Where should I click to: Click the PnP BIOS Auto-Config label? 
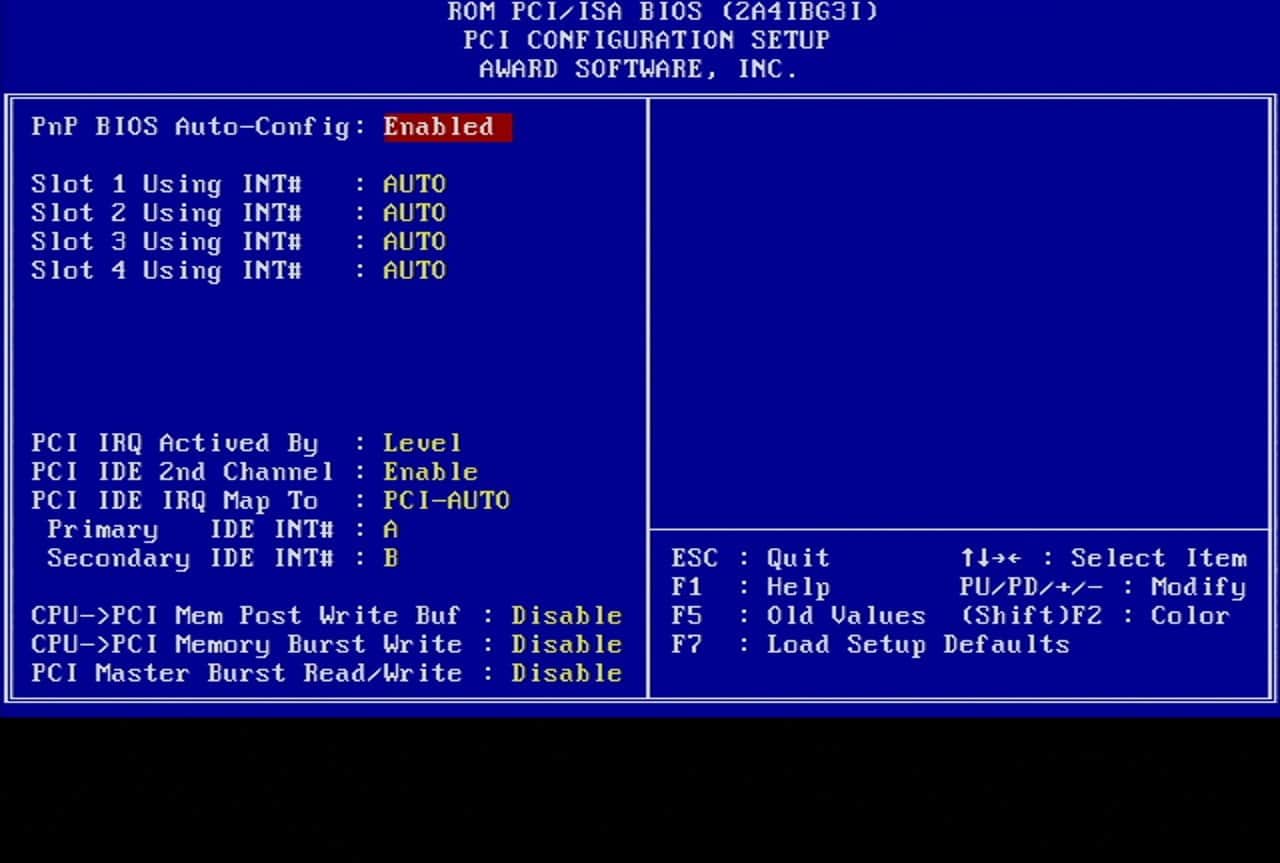point(199,127)
